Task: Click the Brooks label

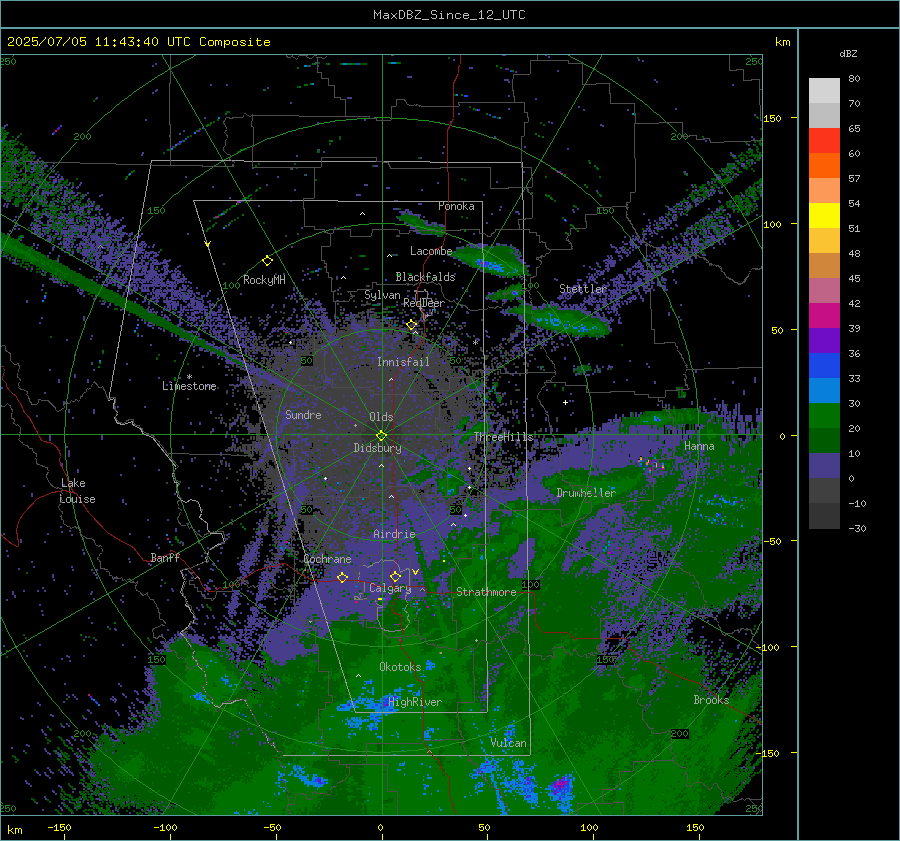Action: click(x=711, y=700)
